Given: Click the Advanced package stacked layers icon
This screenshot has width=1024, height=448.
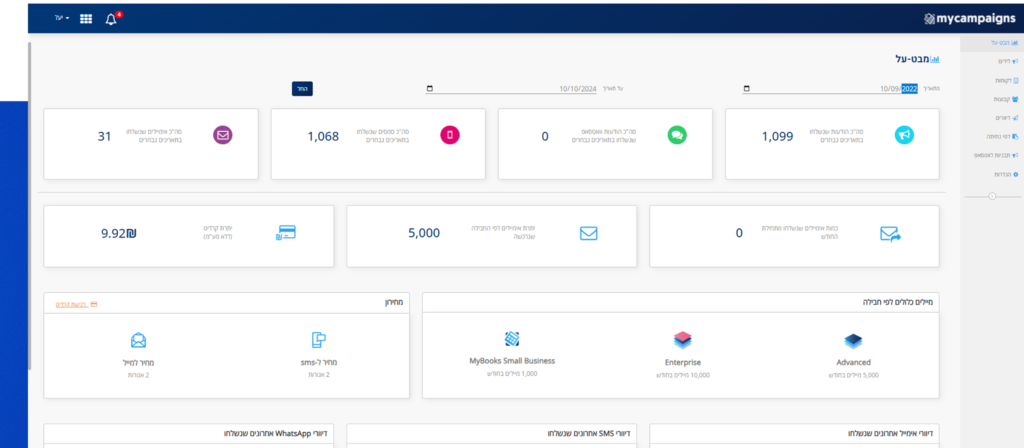Looking at the screenshot, I should (854, 341).
